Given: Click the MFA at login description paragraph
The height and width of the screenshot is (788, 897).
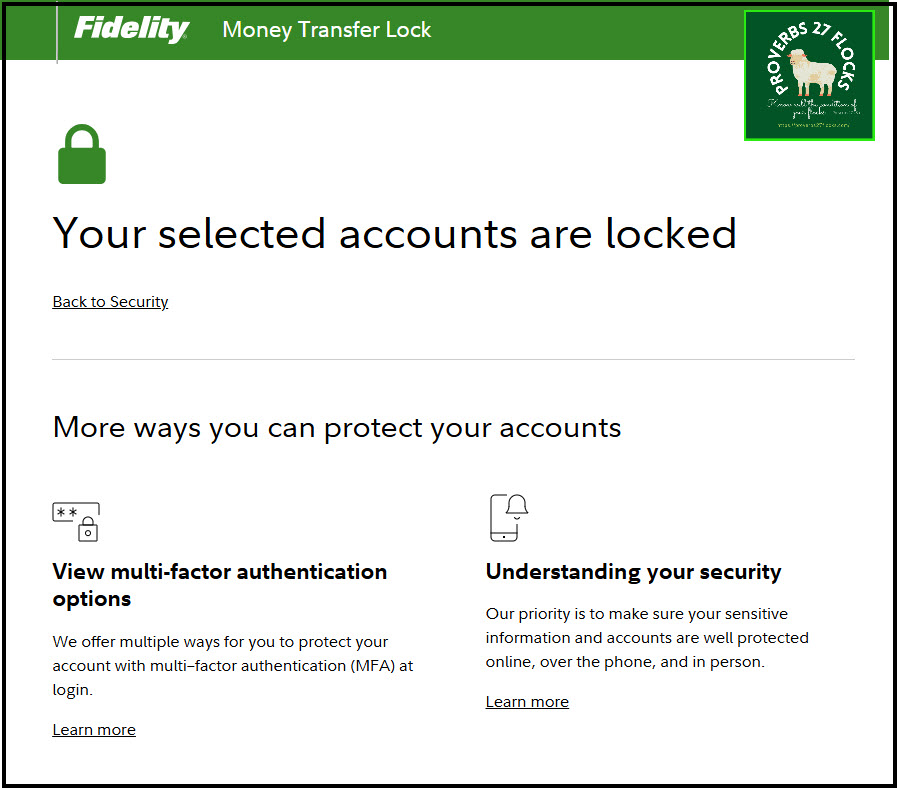Looking at the screenshot, I should [x=232, y=665].
